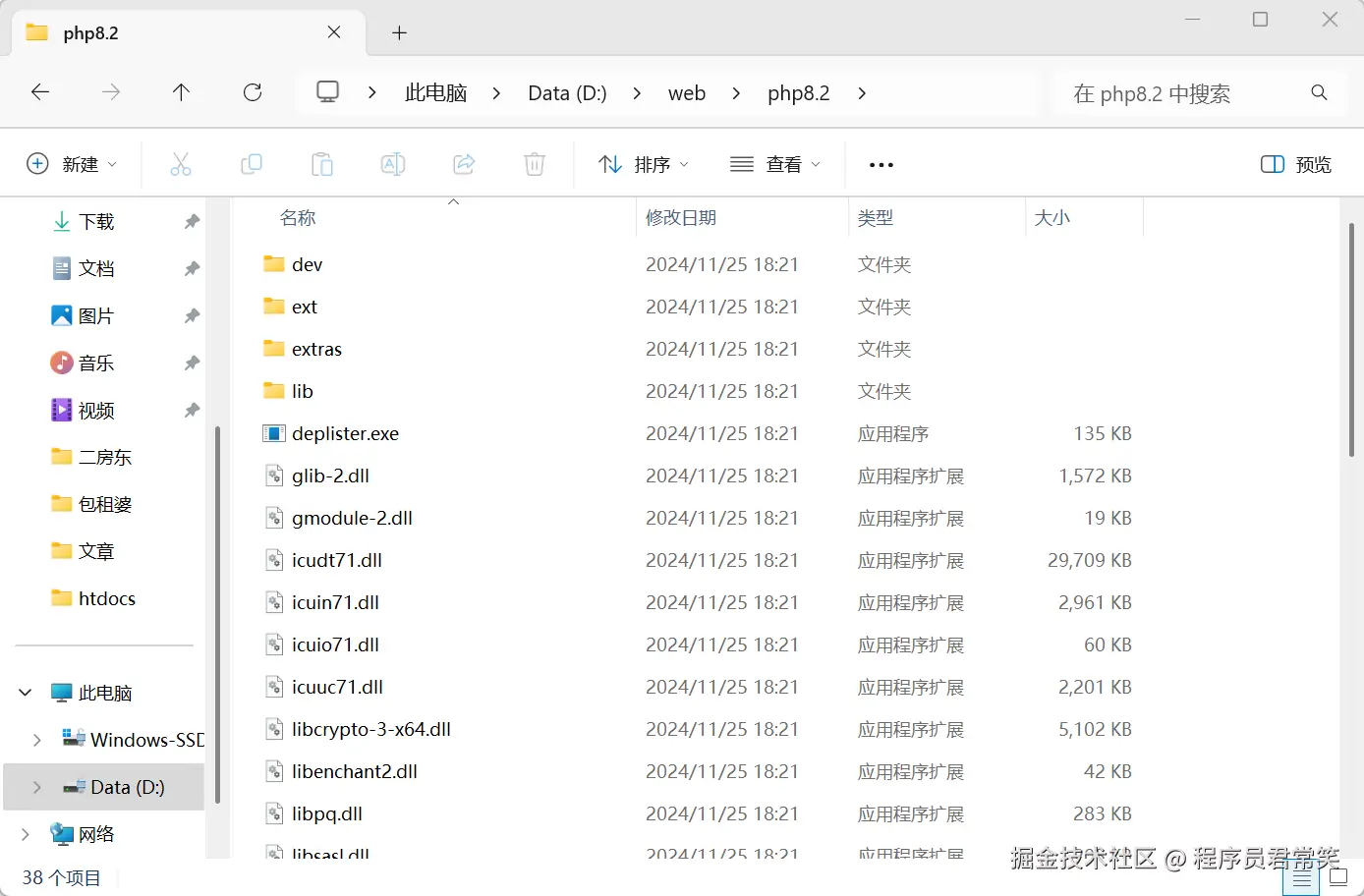Expand chevron after web in address bar
Screen dimensions: 1364x896
click(x=736, y=92)
